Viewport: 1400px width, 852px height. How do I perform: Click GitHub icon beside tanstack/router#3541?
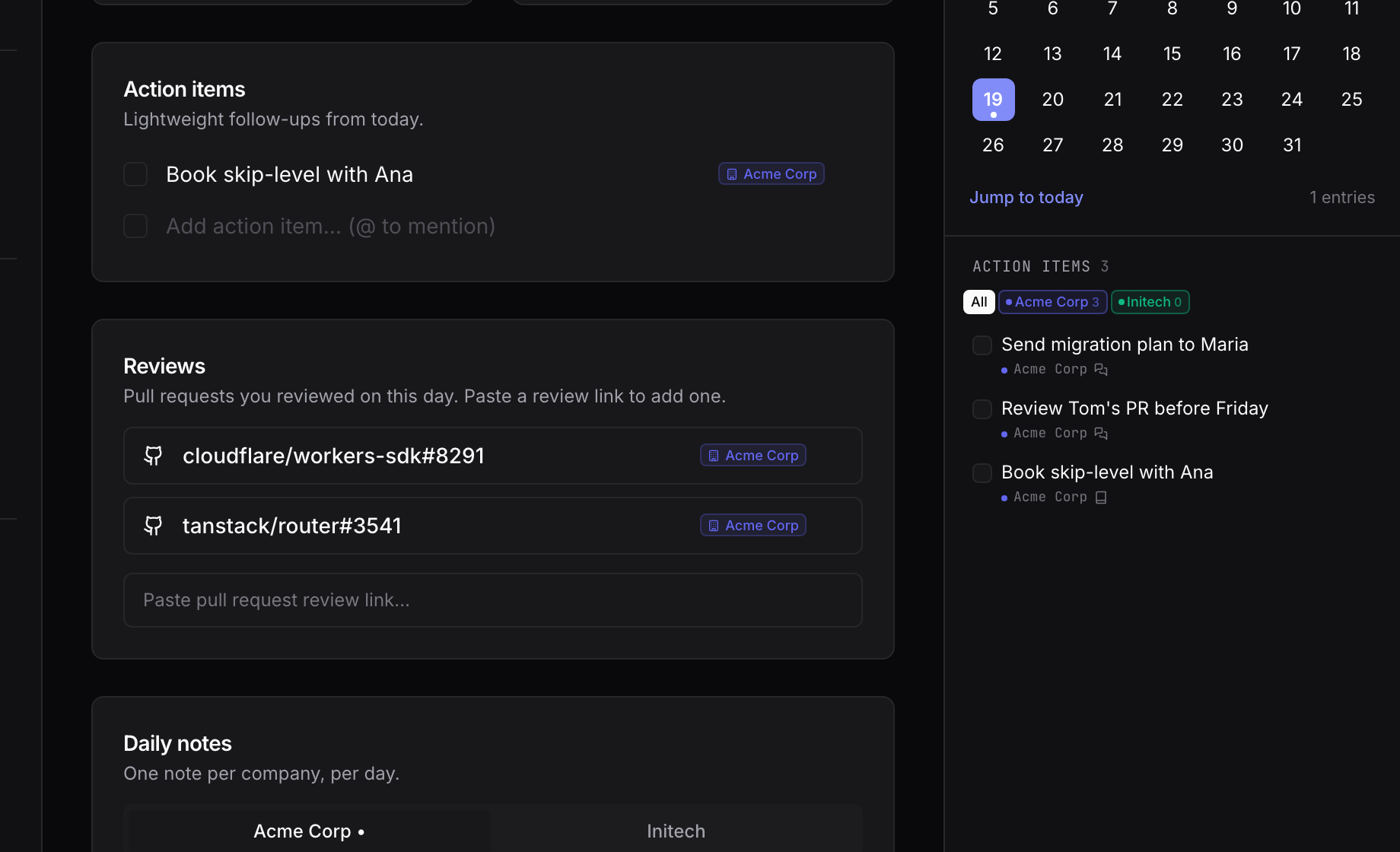pos(153,526)
